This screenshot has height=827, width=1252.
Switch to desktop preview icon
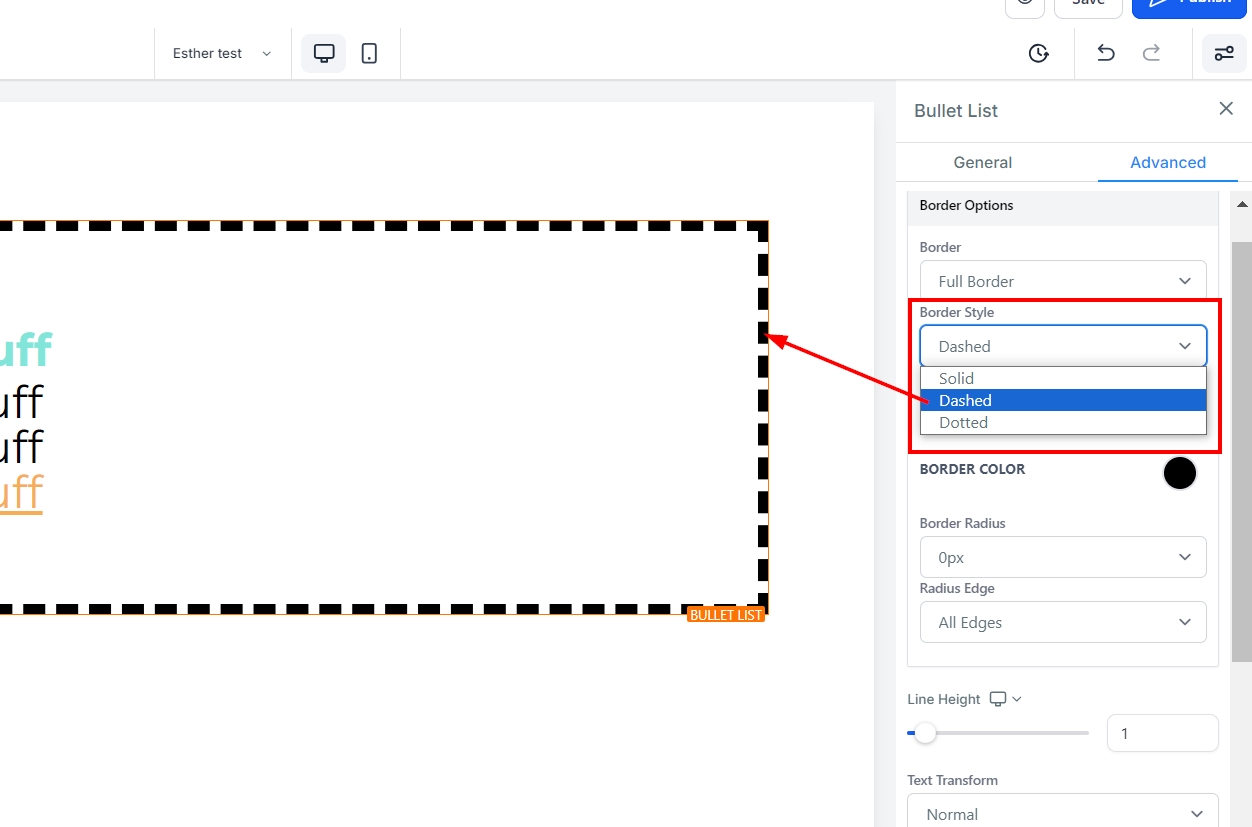click(324, 54)
